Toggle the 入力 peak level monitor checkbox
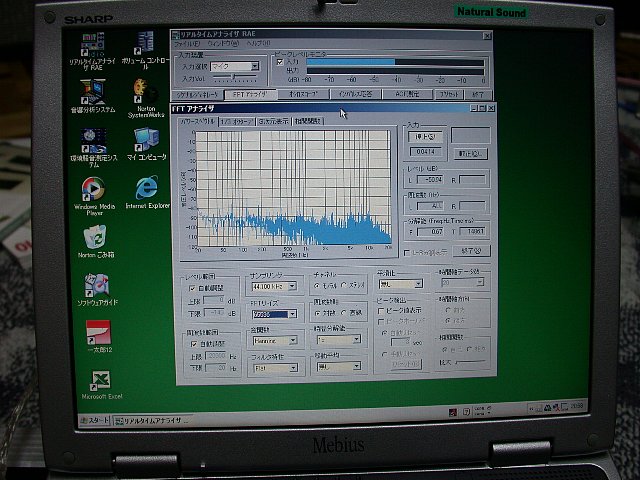Screen dimensions: 640x480 pyautogui.click(x=282, y=61)
